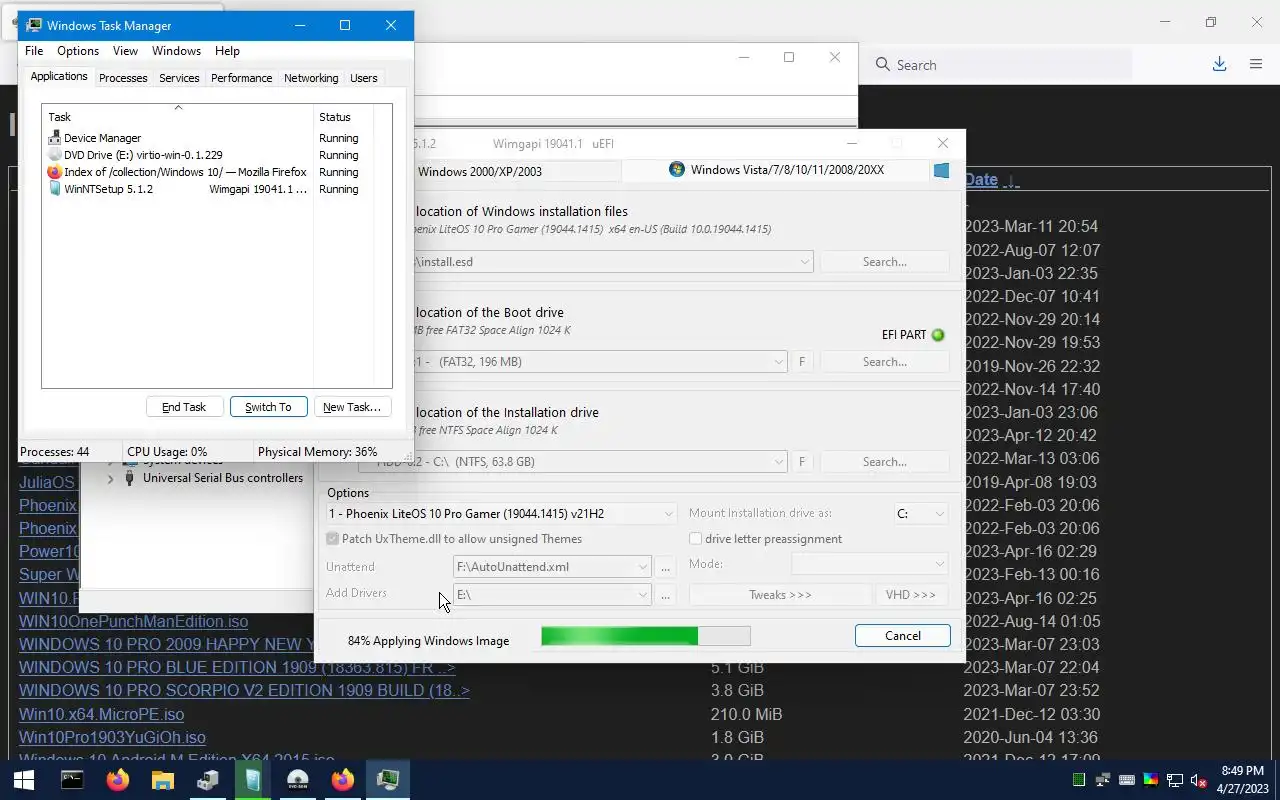This screenshot has width=1280, height=800.
Task: Open File Explorer from the taskbar
Action: pos(163,780)
